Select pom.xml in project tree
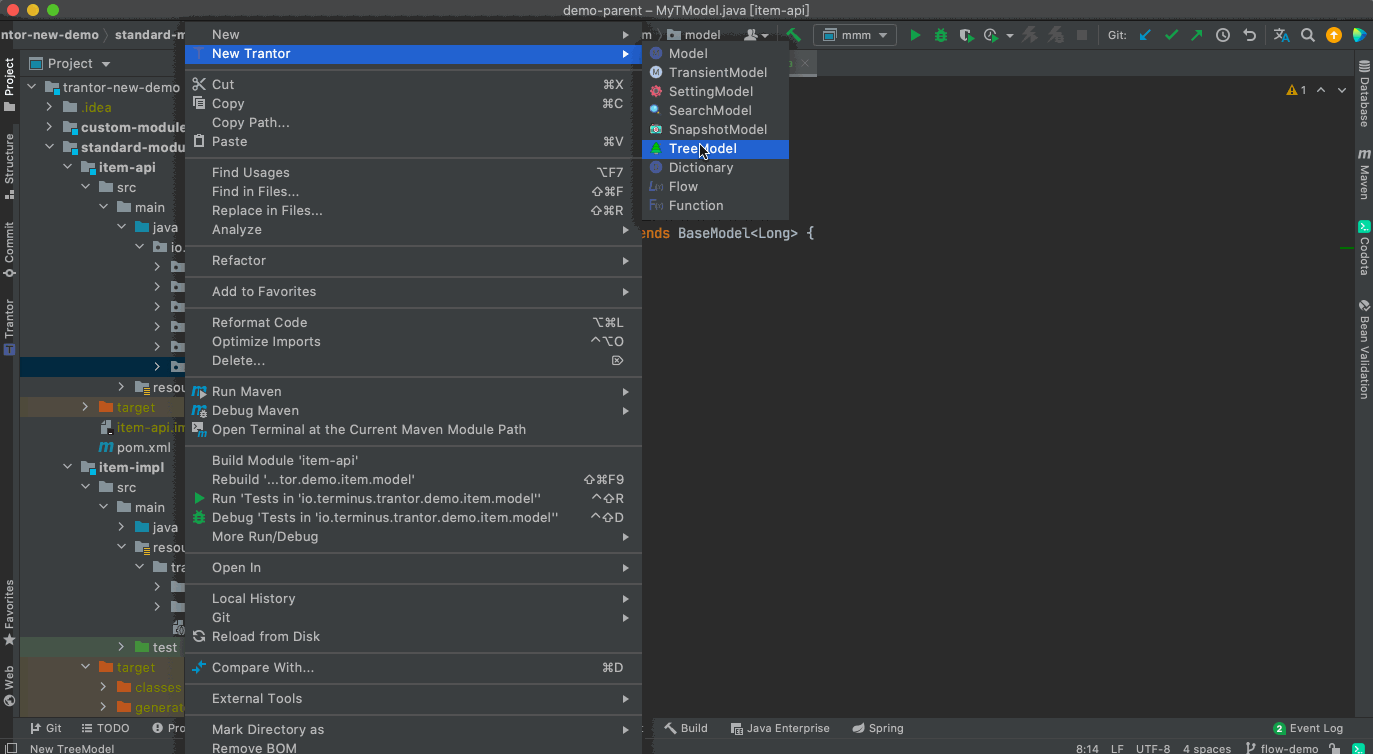This screenshot has height=754, width=1373. (135, 447)
